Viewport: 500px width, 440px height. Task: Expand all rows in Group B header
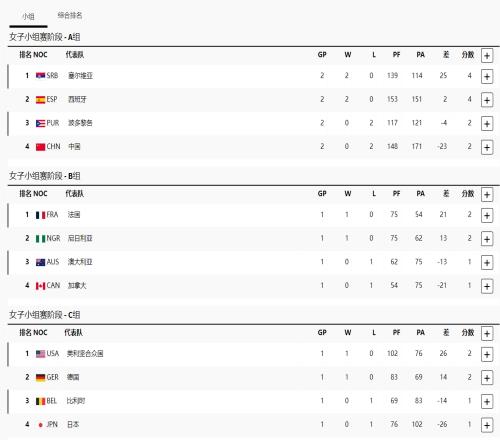coord(487,195)
